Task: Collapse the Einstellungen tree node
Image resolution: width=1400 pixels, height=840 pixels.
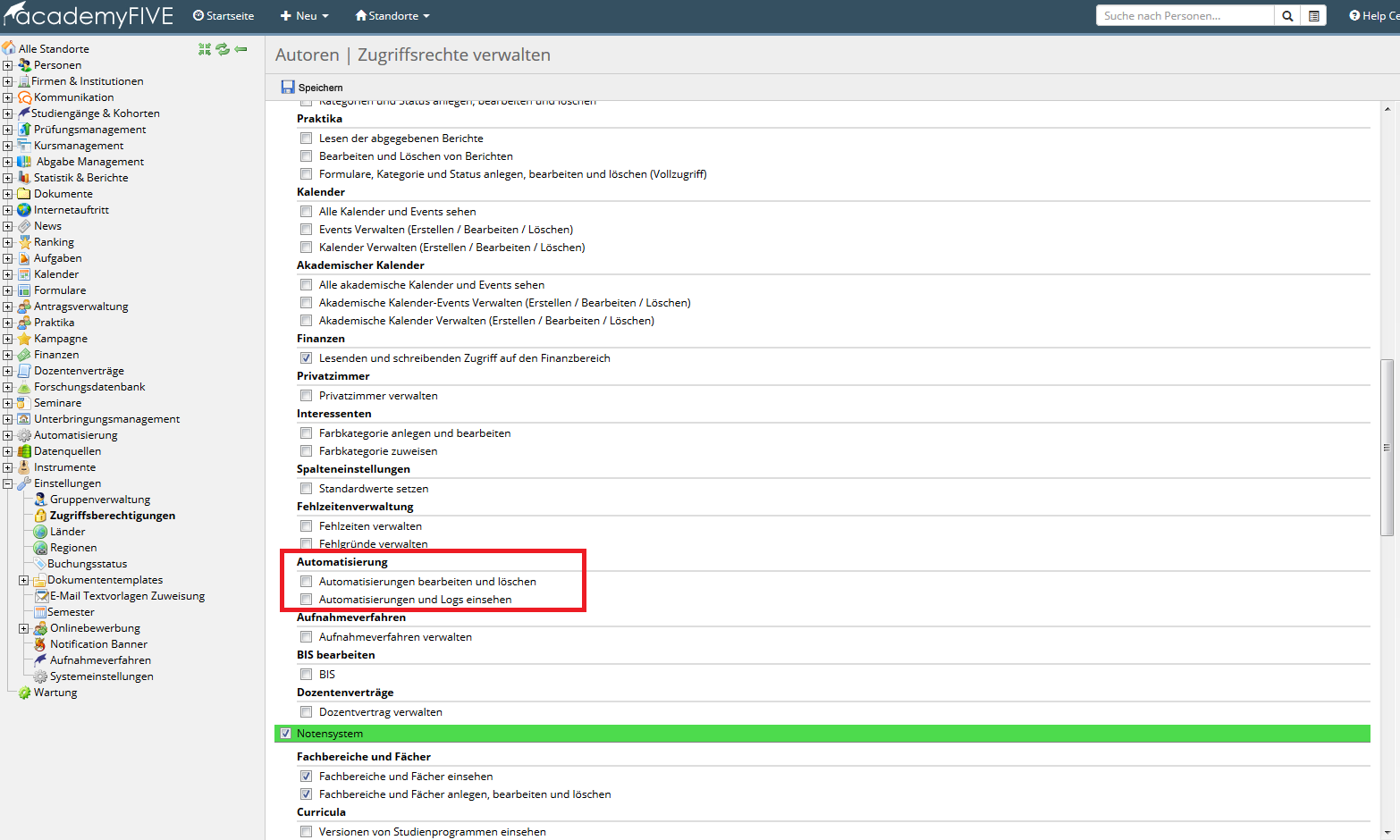Action: pyautogui.click(x=7, y=483)
